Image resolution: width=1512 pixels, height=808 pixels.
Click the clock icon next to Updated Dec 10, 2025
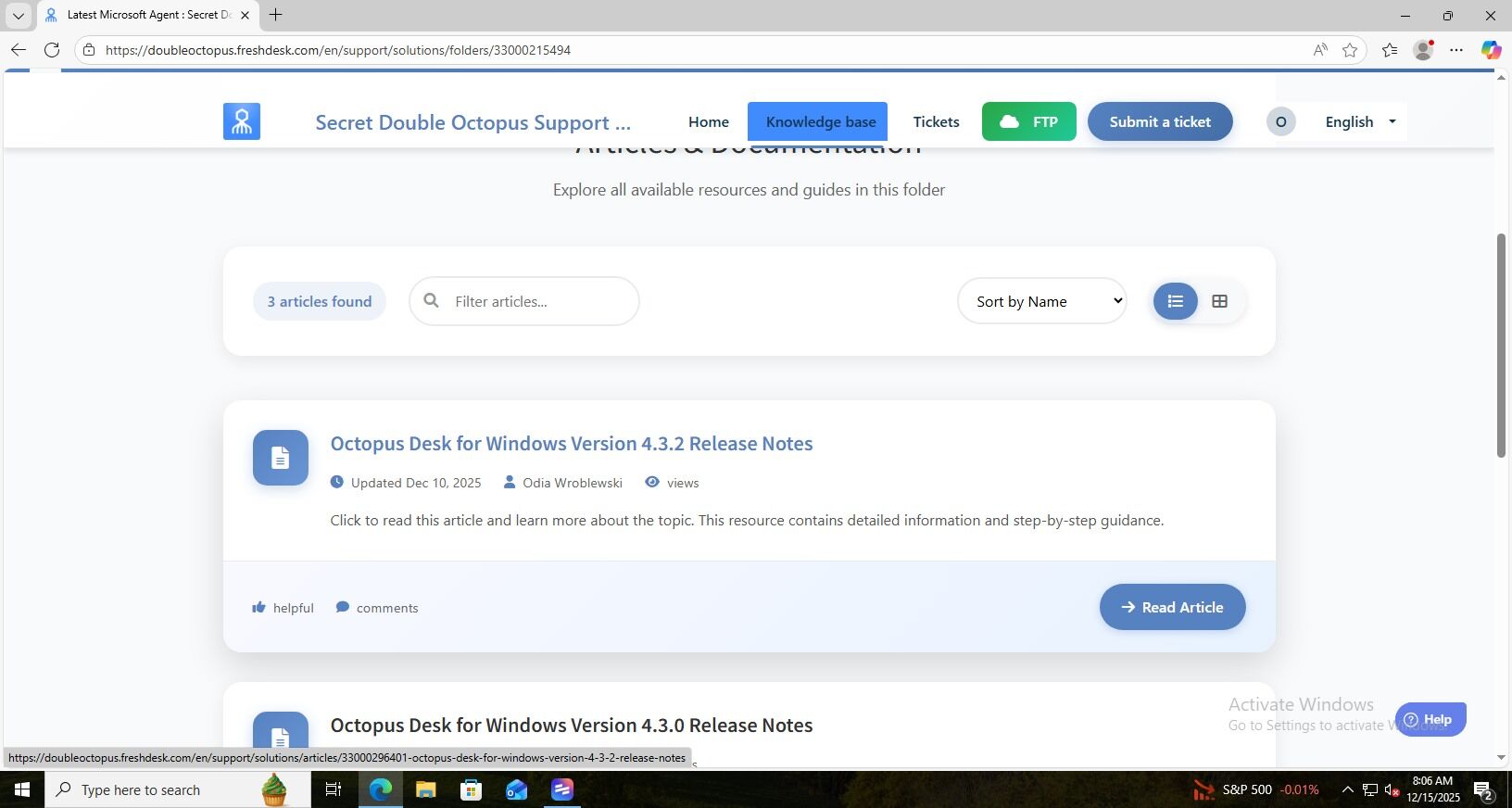(x=336, y=482)
